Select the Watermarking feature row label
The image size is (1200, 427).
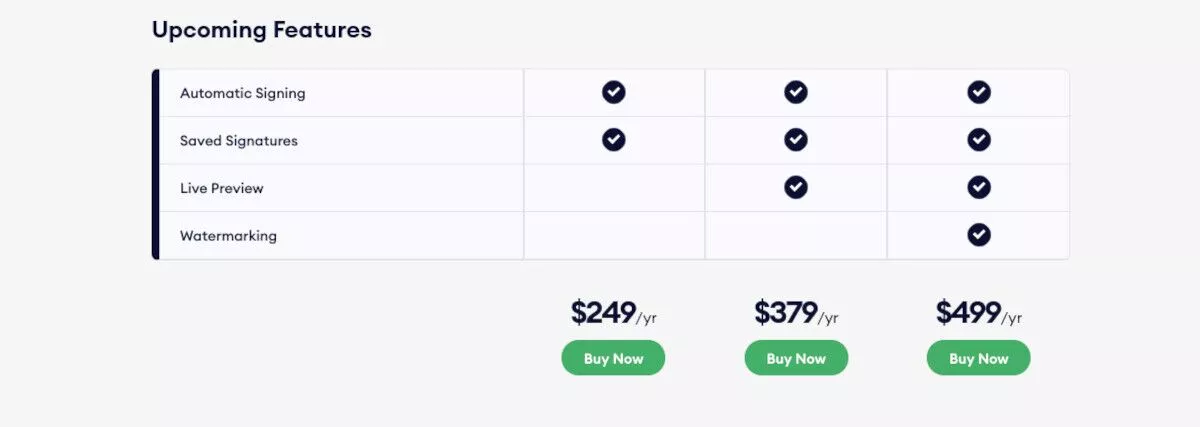(x=228, y=236)
